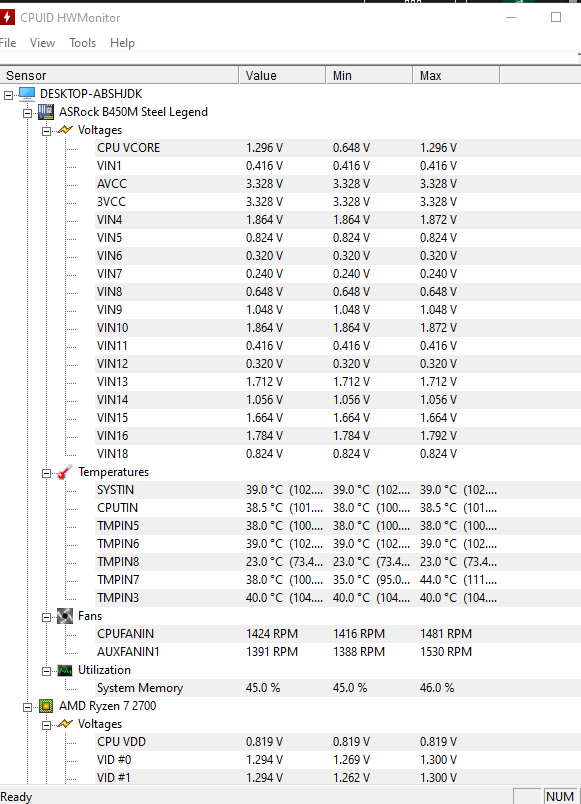581x804 pixels.
Task: Select the DESKTOP-ABSHJDK tree label
Action: tap(91, 94)
